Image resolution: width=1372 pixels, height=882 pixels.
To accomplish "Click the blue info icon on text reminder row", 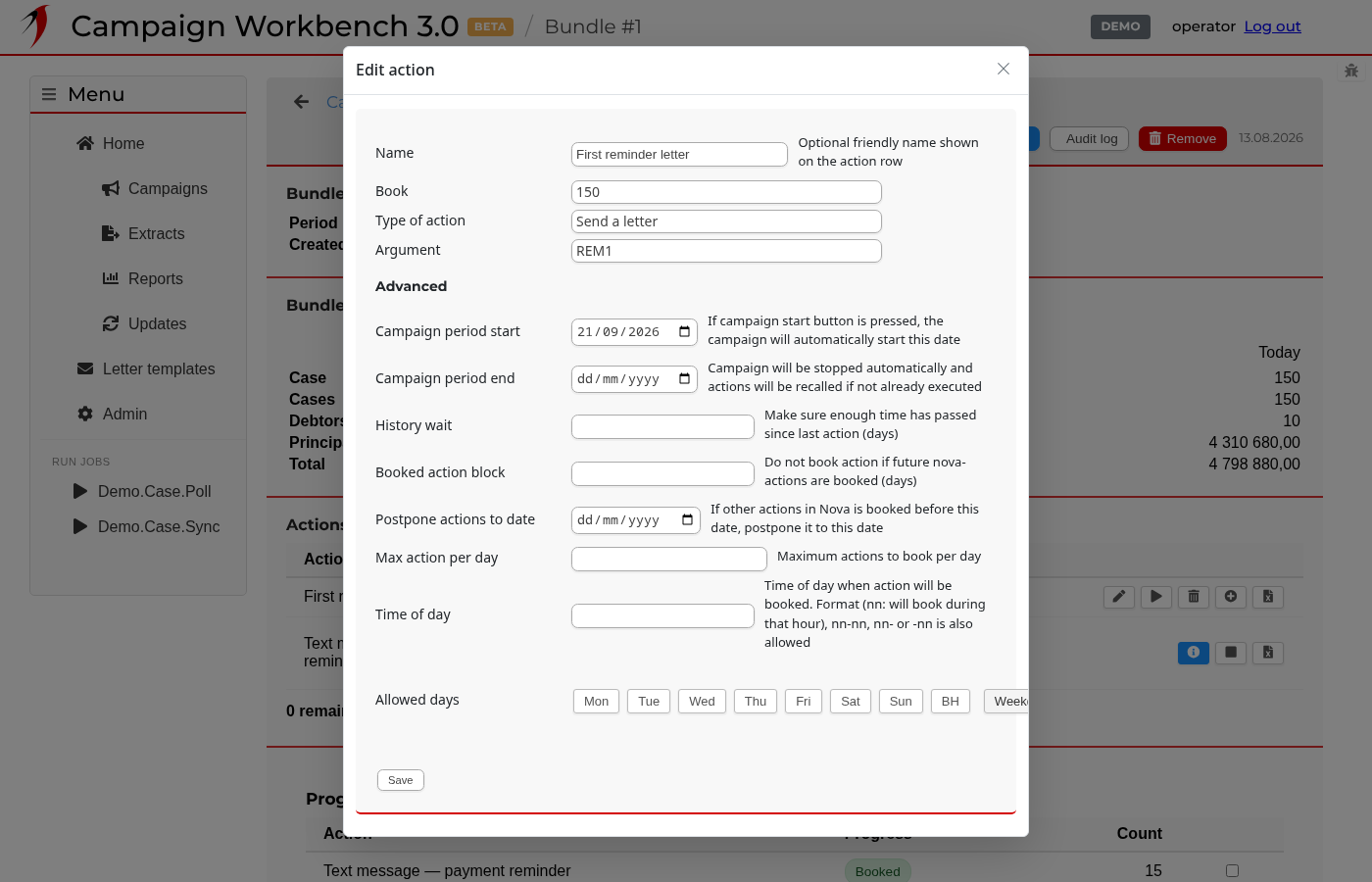I will pos(1194,653).
